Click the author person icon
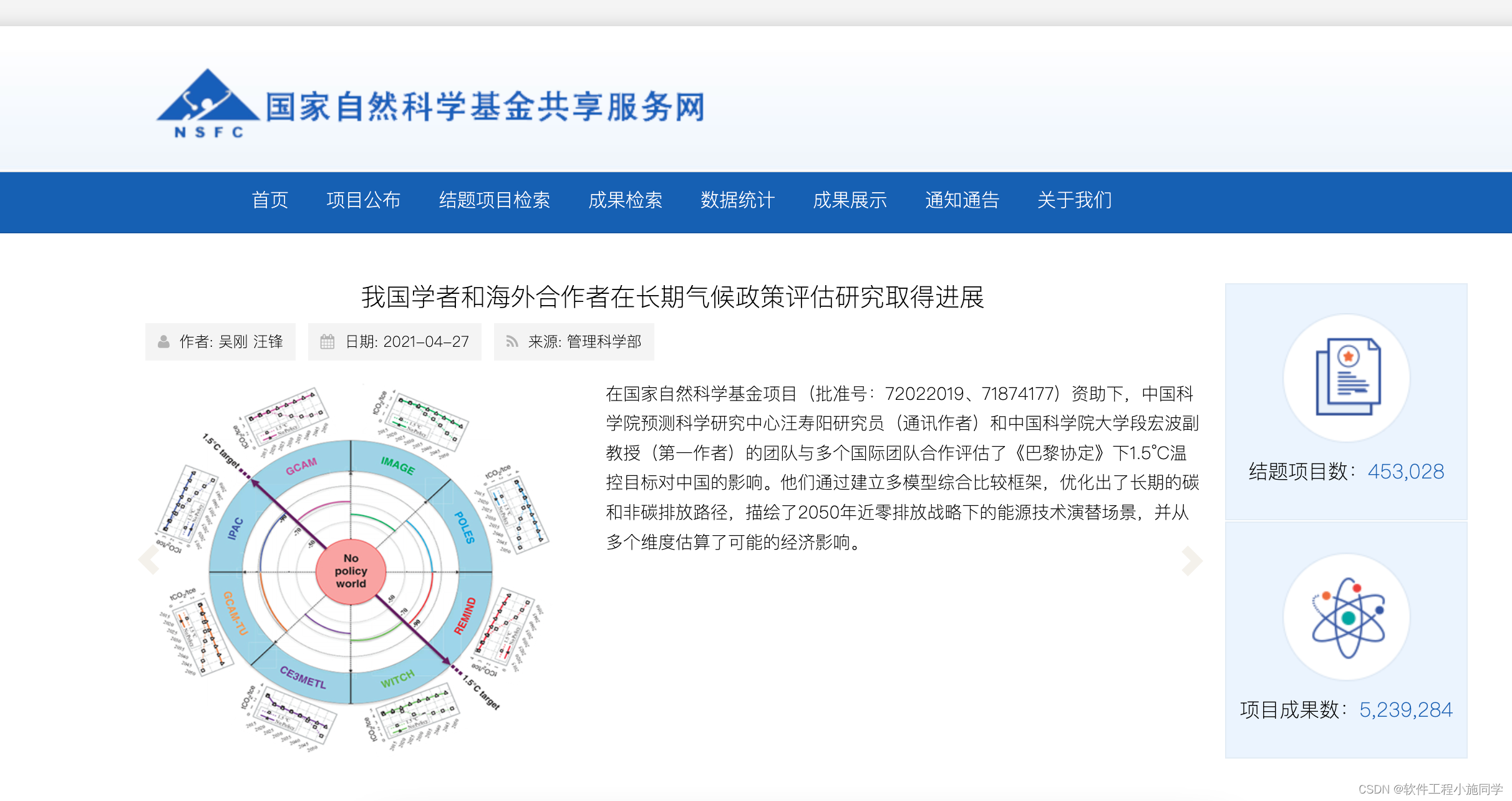 tap(163, 342)
